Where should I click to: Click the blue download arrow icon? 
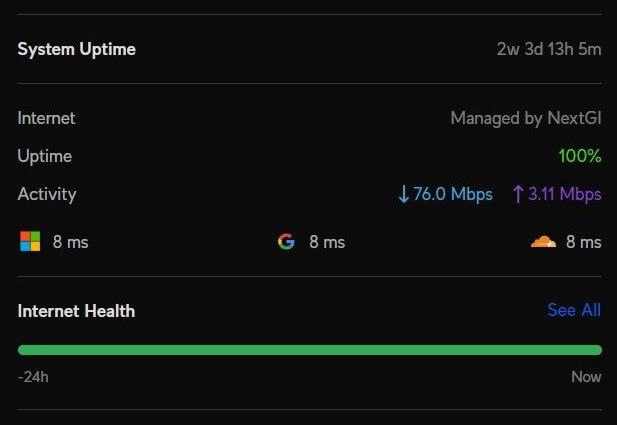click(404, 194)
